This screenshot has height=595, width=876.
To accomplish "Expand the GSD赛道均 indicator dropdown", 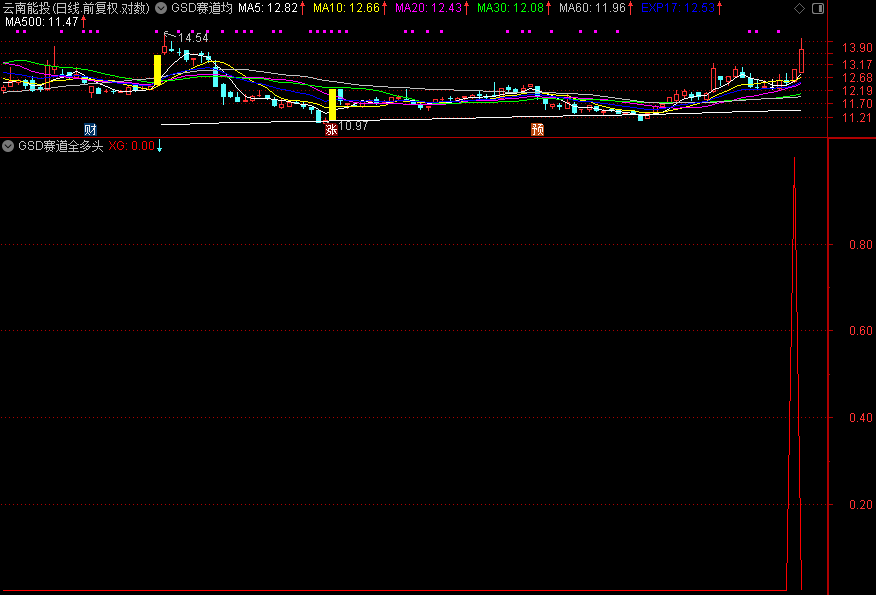I will click(x=161, y=8).
